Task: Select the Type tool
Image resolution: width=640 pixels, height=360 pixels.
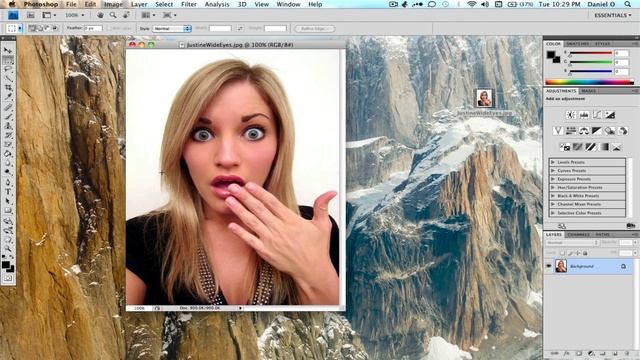Action: [8, 191]
